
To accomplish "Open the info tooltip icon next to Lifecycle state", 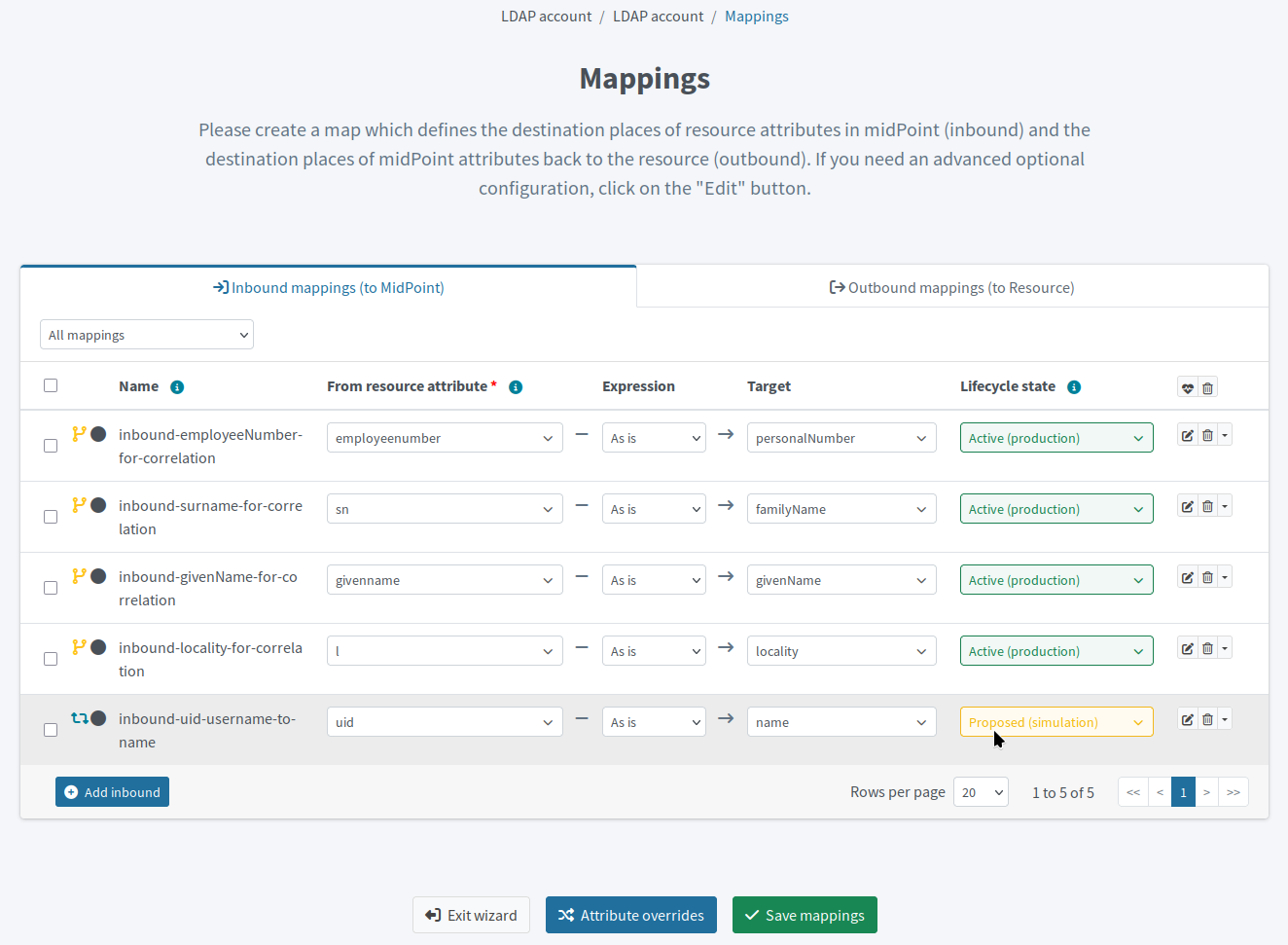I will pyautogui.click(x=1073, y=386).
